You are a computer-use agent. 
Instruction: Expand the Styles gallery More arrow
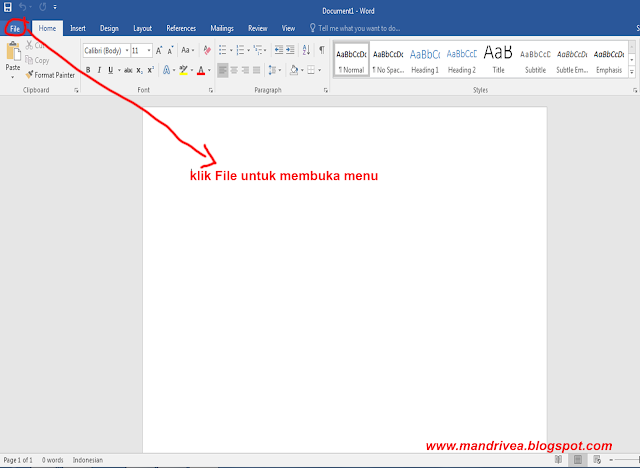(632, 72)
